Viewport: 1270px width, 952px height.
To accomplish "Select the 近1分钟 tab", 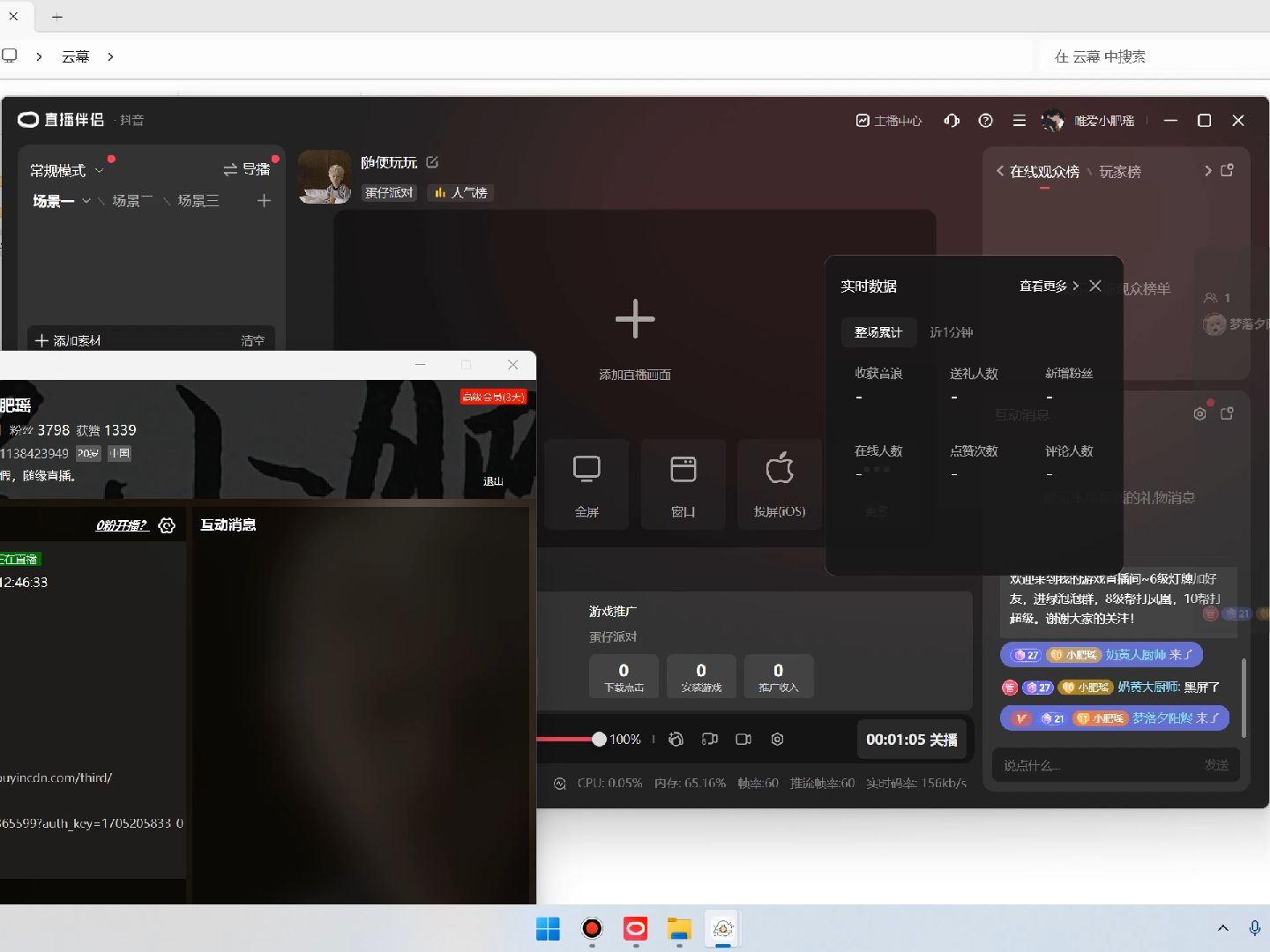I will pyautogui.click(x=951, y=332).
